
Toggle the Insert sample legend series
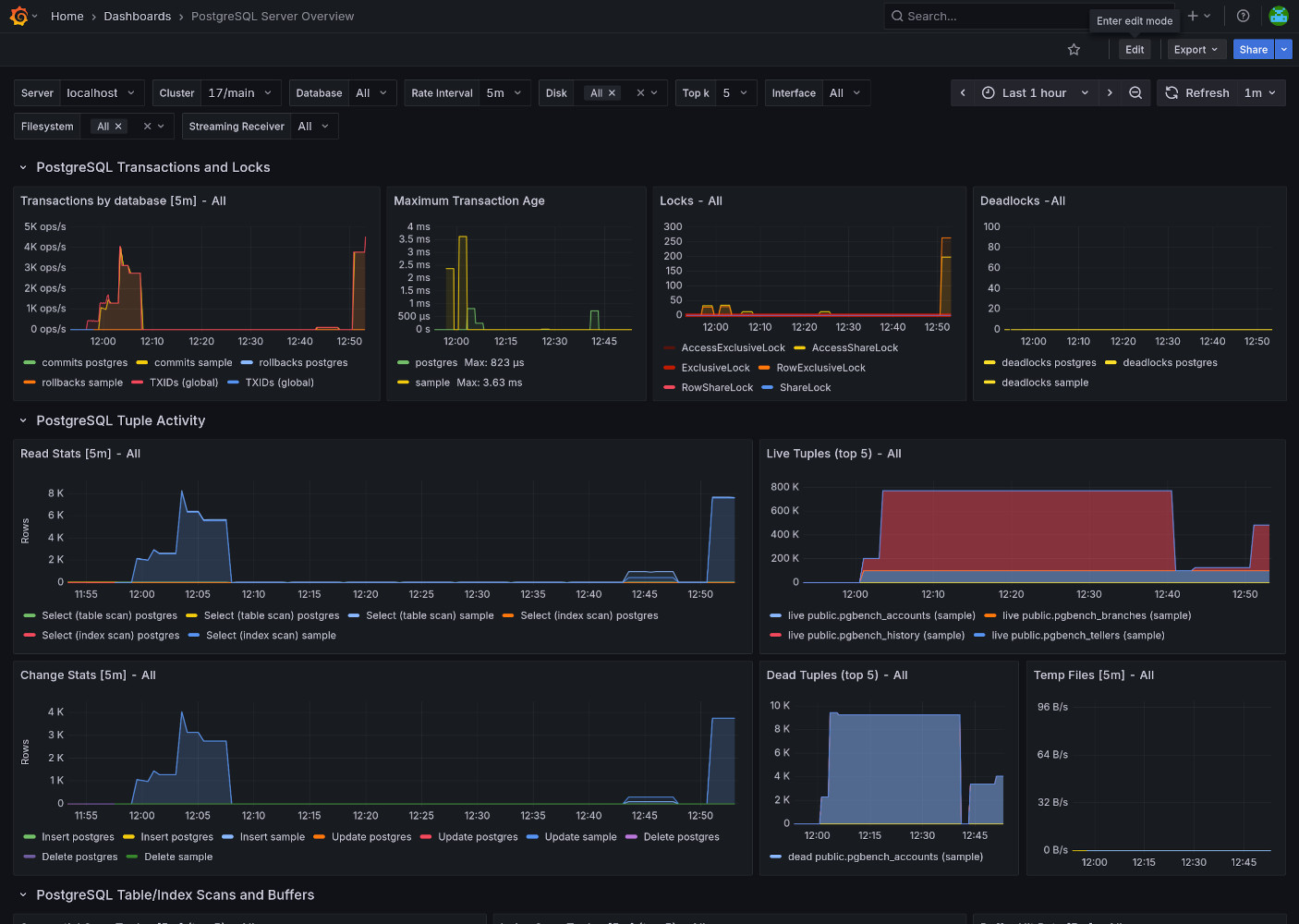point(272,837)
